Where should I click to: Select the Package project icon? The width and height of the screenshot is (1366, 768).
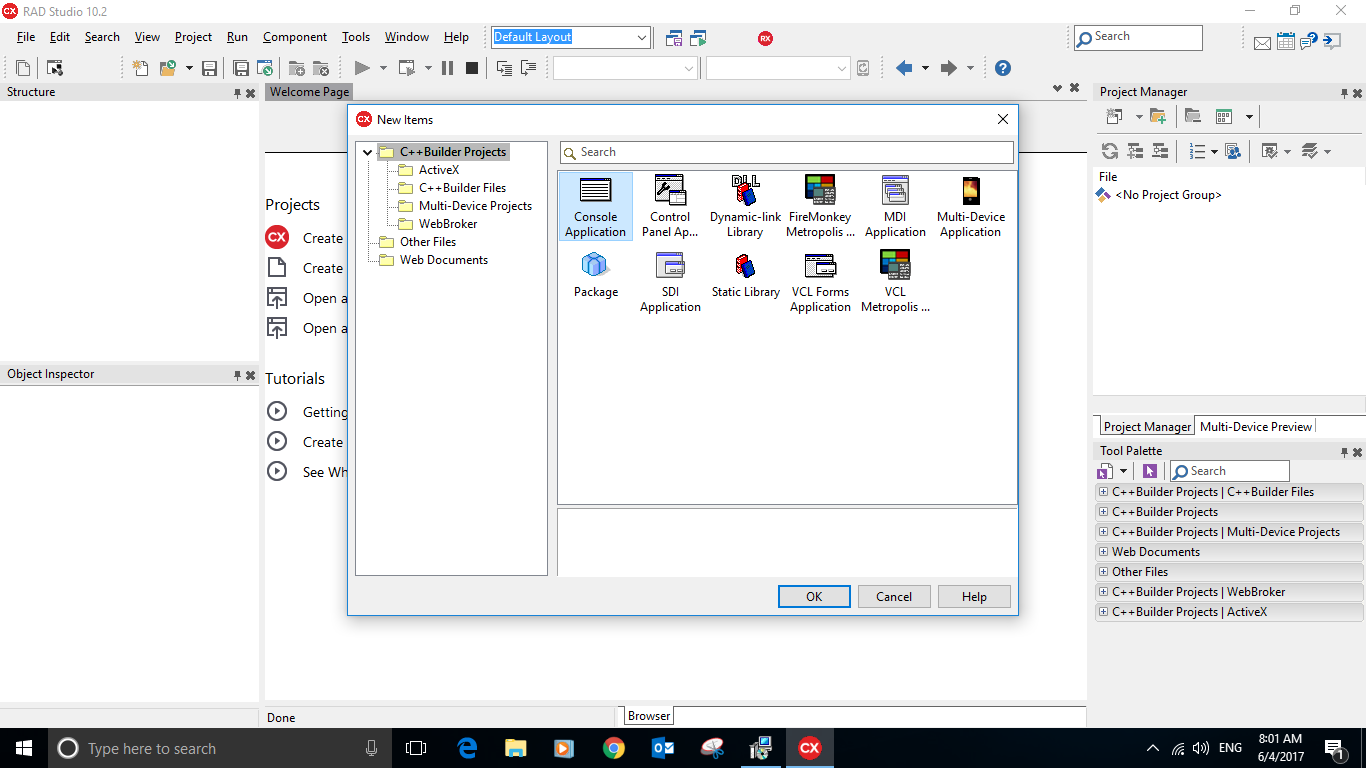tap(595, 274)
